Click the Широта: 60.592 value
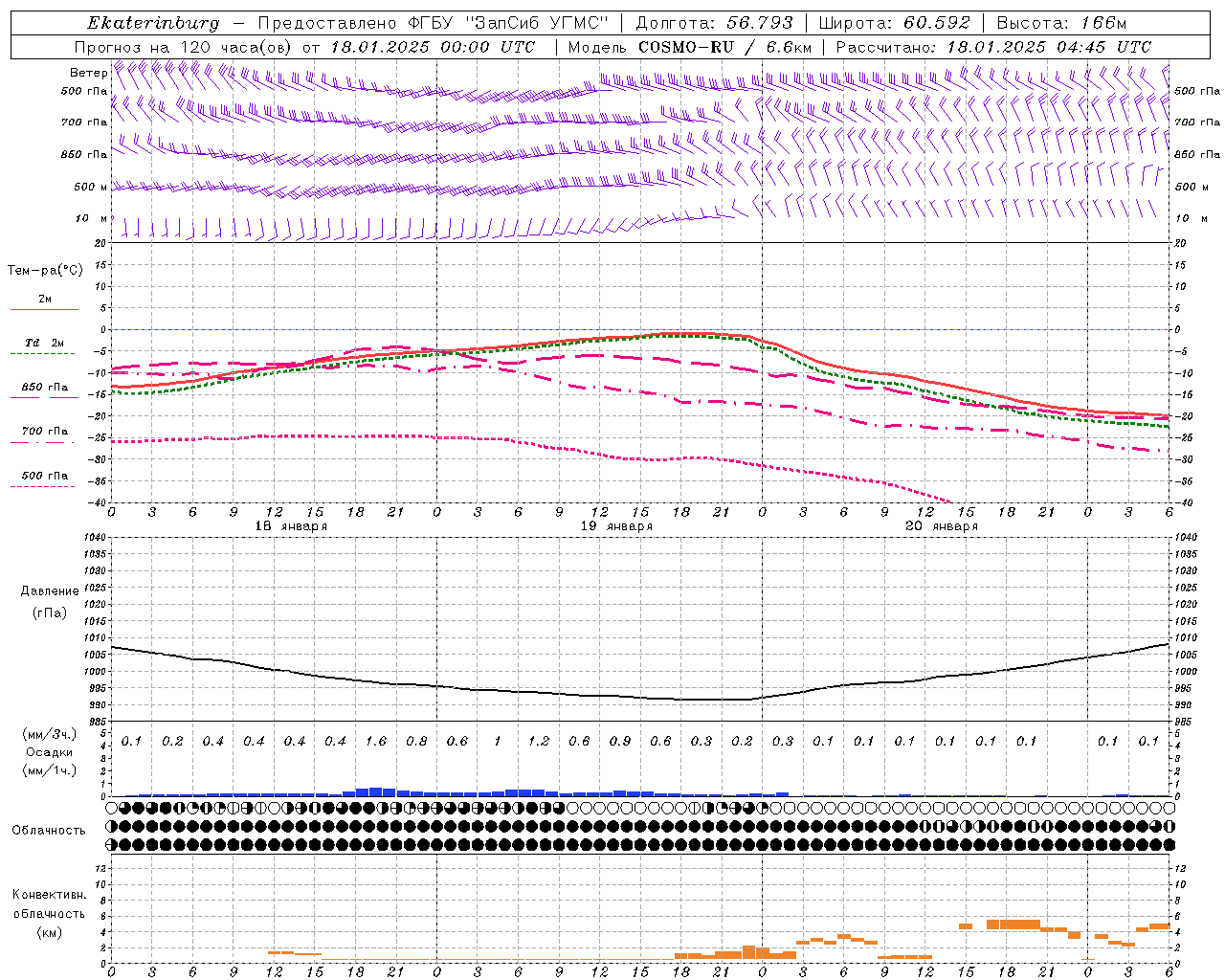This screenshot has width=1225, height=980. (894, 23)
